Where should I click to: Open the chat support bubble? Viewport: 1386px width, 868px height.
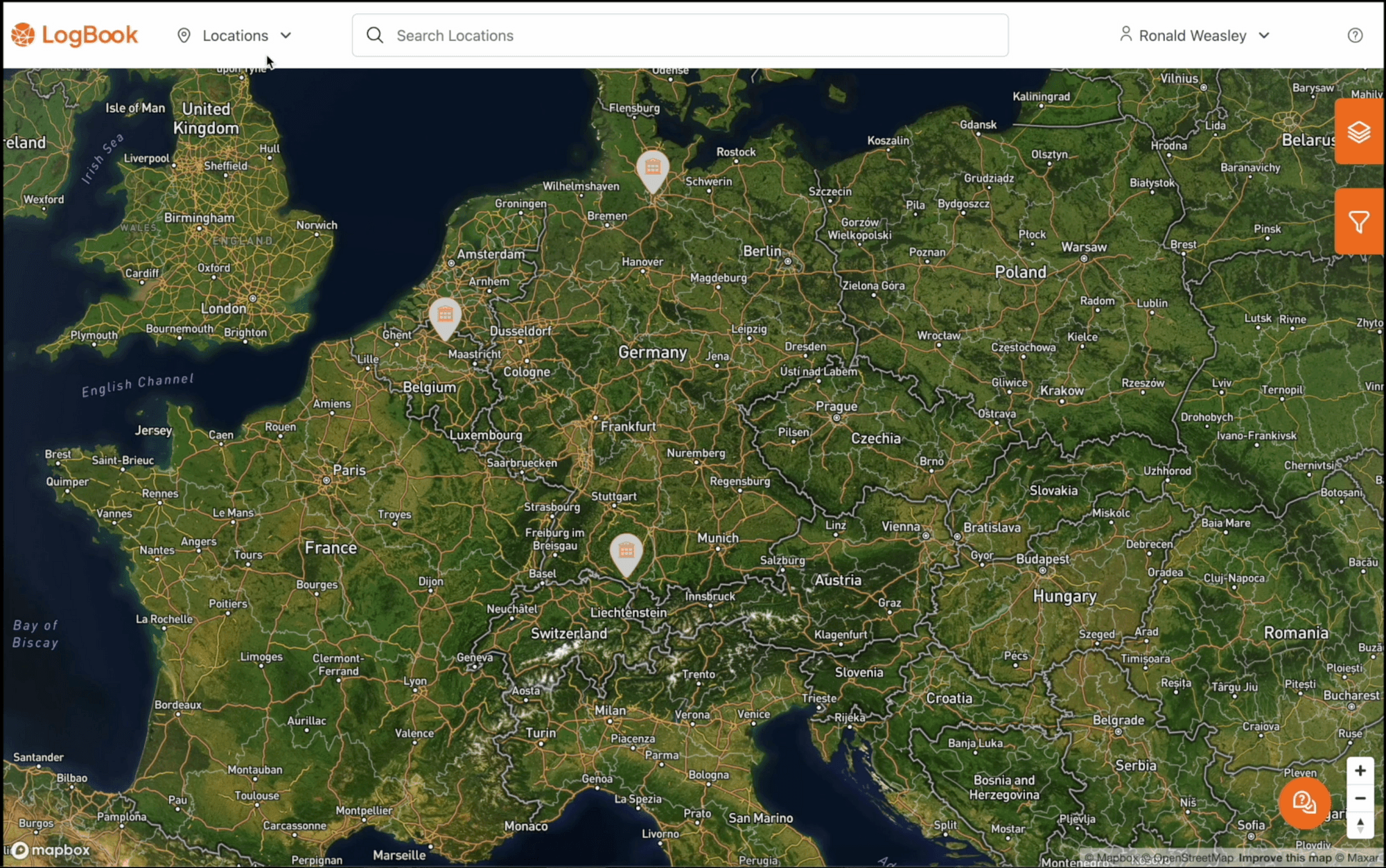point(1305,804)
